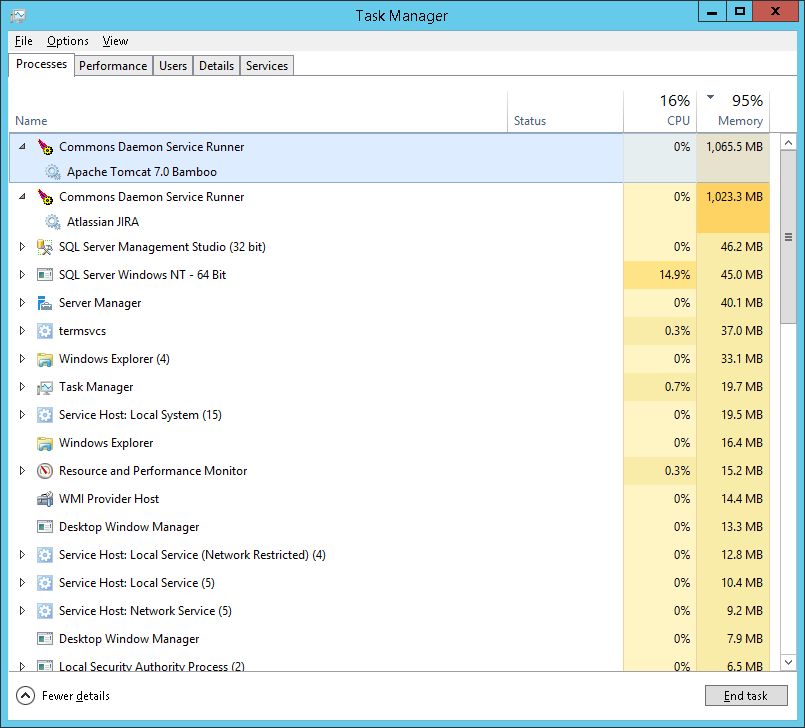Click the Apache Tomcat 7.0 Bamboo gear icon

pyautogui.click(x=52, y=171)
